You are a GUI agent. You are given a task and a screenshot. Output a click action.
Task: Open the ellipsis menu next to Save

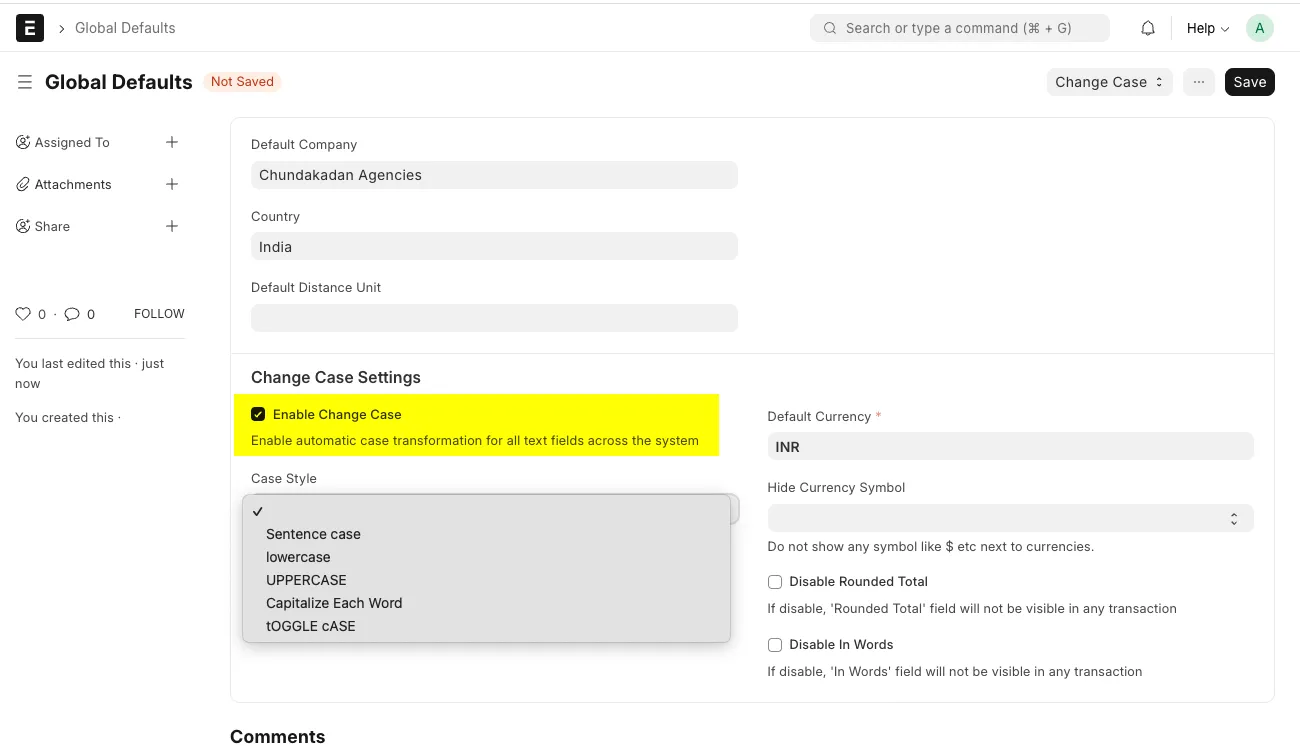pyautogui.click(x=1198, y=82)
